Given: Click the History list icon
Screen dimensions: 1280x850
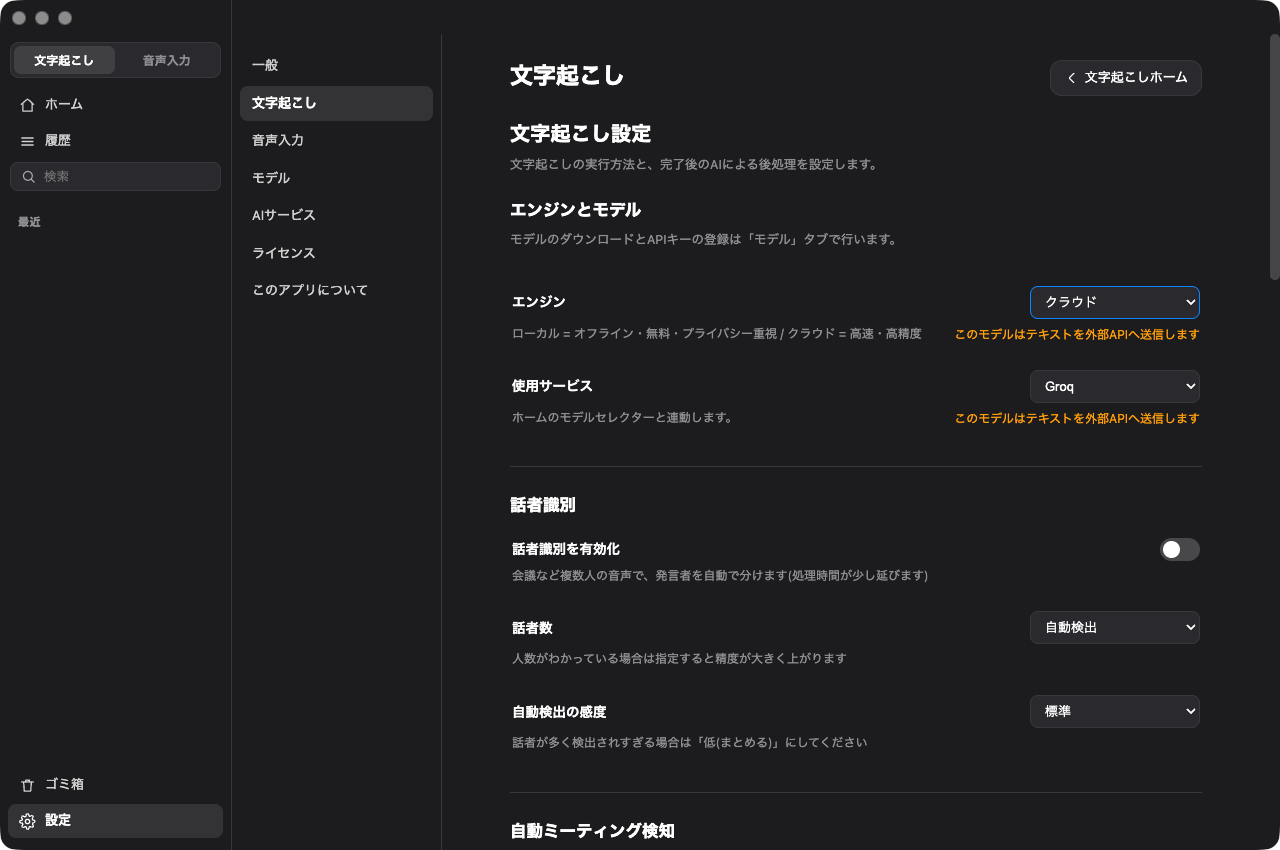Looking at the screenshot, I should pos(27,141).
